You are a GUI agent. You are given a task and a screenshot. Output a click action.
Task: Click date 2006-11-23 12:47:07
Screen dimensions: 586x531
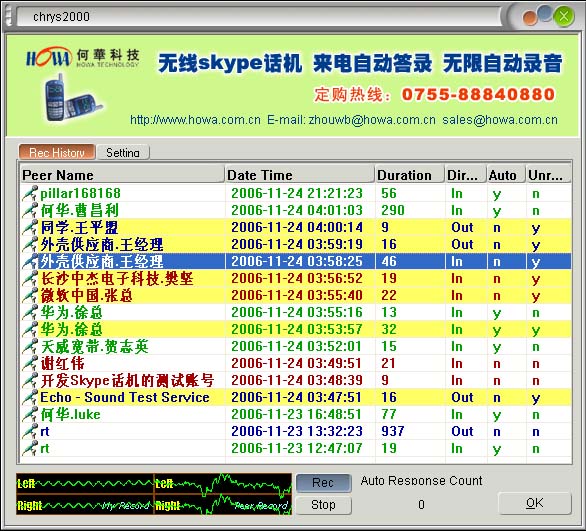click(x=297, y=448)
